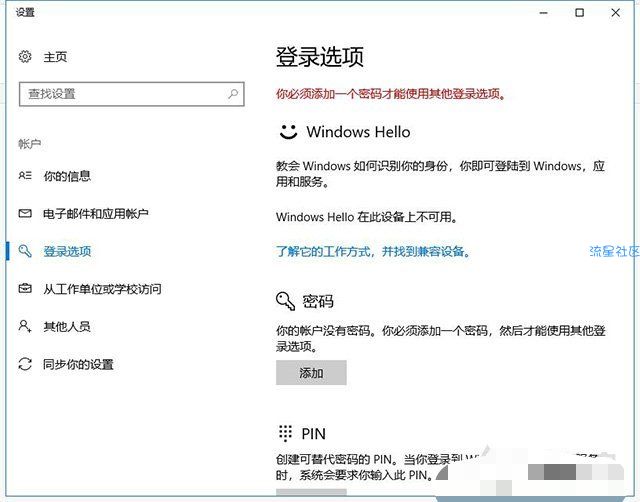640x502 pixels.
Task: Click the Windows Hello heading text
Action: tap(358, 132)
